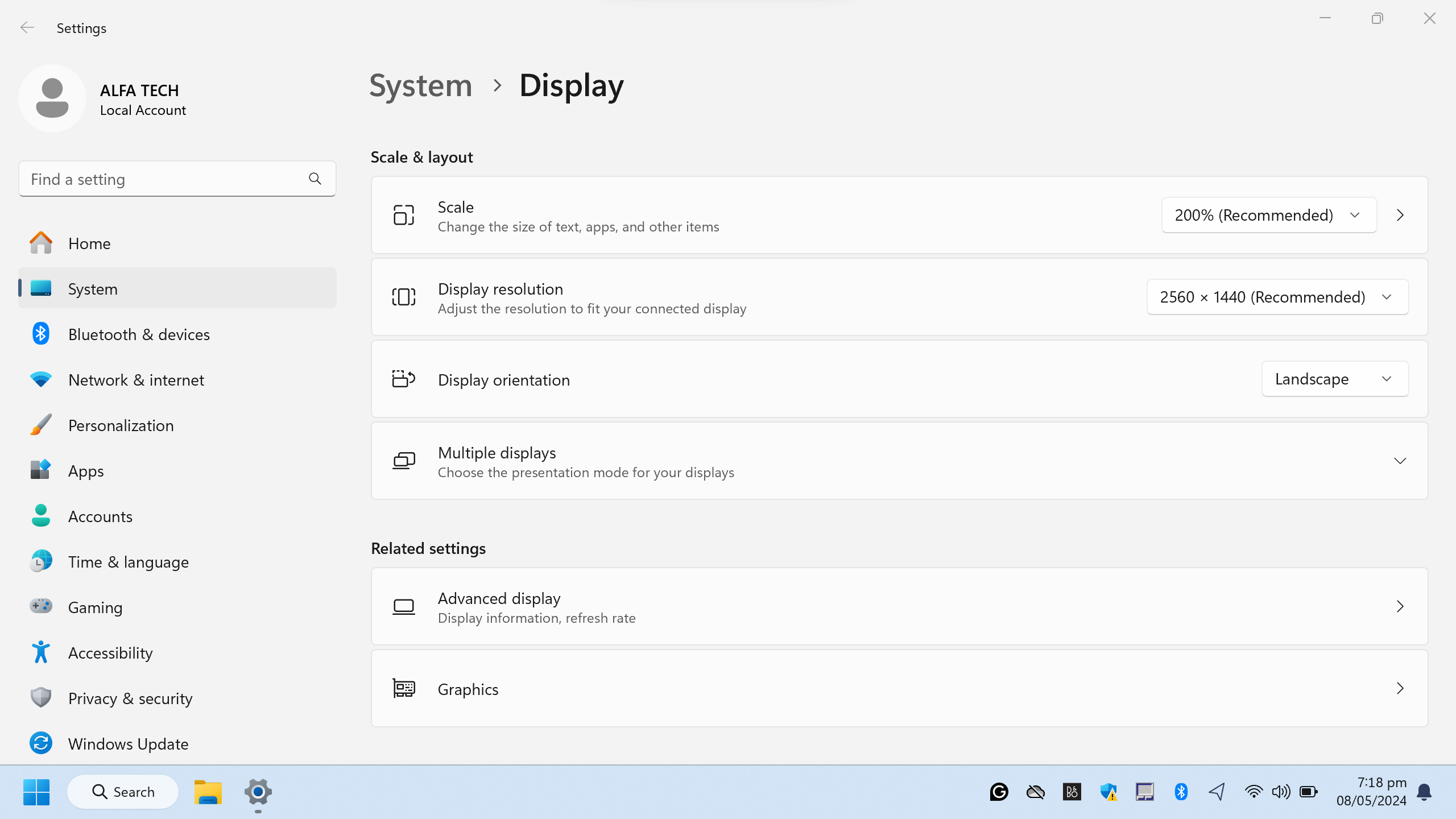Open the notification bell in the tray

pyautogui.click(x=1424, y=792)
